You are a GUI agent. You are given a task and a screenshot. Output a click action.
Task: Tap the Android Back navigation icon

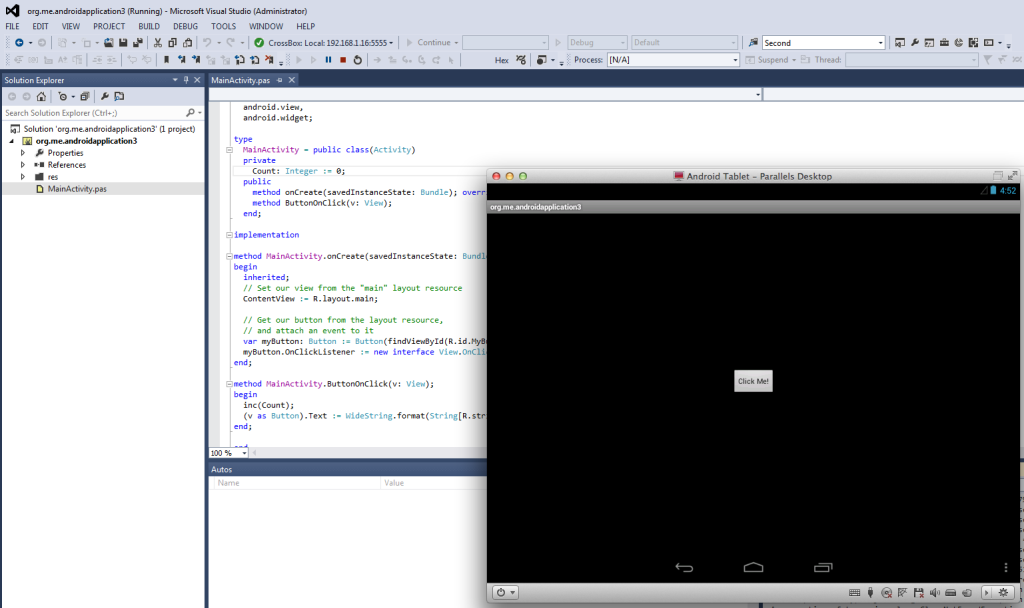click(x=684, y=568)
